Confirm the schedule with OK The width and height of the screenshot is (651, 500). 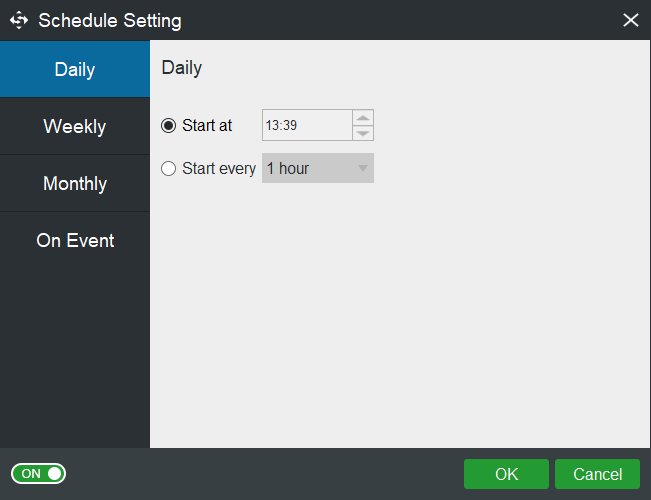point(506,474)
